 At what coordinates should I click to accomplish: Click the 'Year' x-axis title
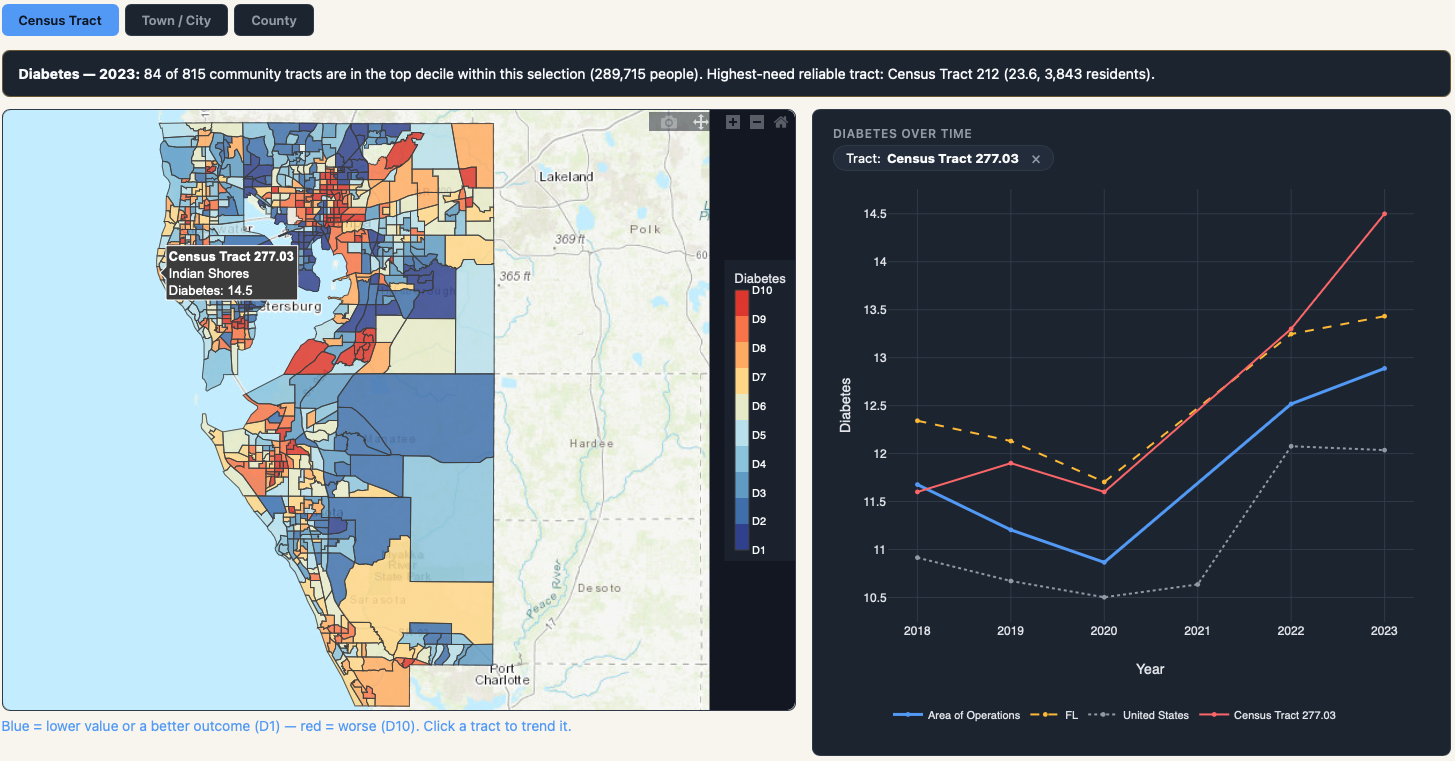click(1150, 669)
